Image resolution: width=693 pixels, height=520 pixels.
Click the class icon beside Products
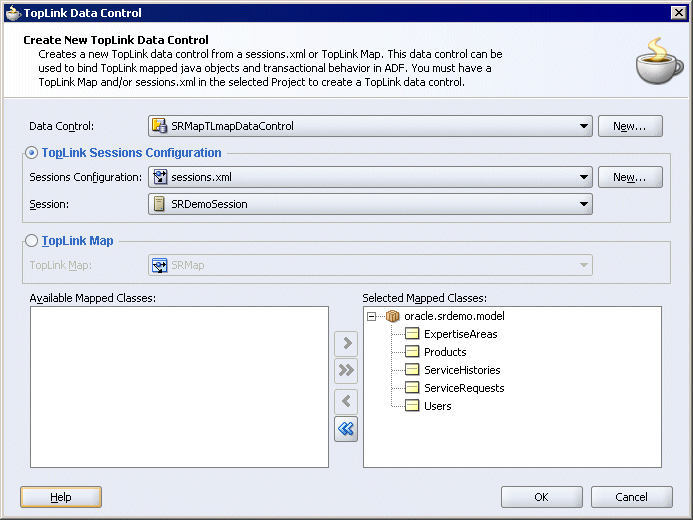pos(412,352)
